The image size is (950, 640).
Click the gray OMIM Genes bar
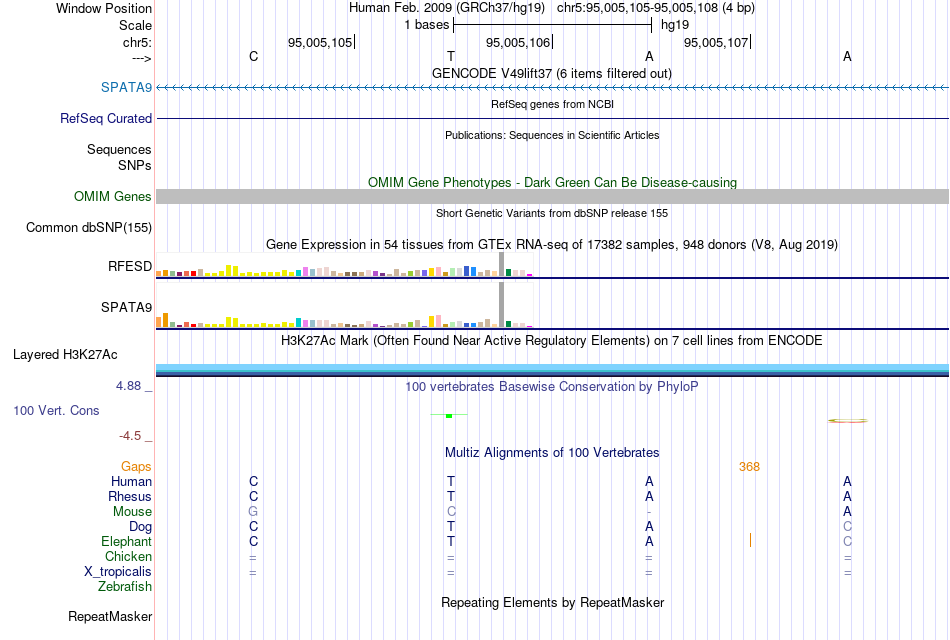coord(552,196)
